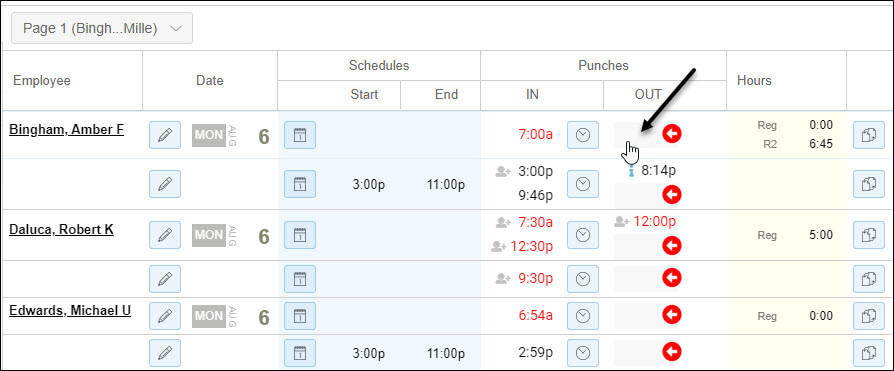
Task: Click the pencil edit icon for Bingham, Amber F
Action: (x=165, y=135)
